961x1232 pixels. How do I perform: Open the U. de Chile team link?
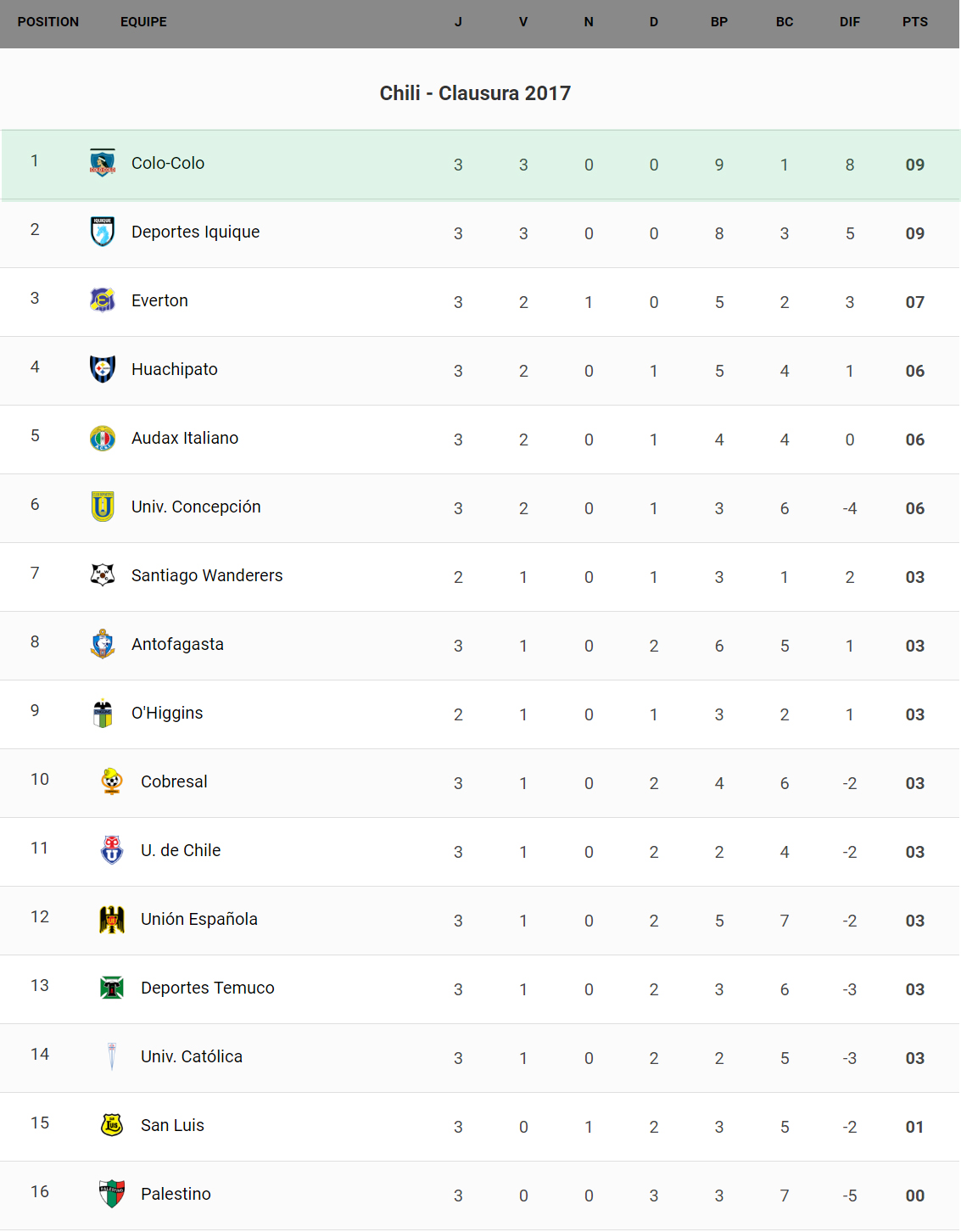pos(181,850)
